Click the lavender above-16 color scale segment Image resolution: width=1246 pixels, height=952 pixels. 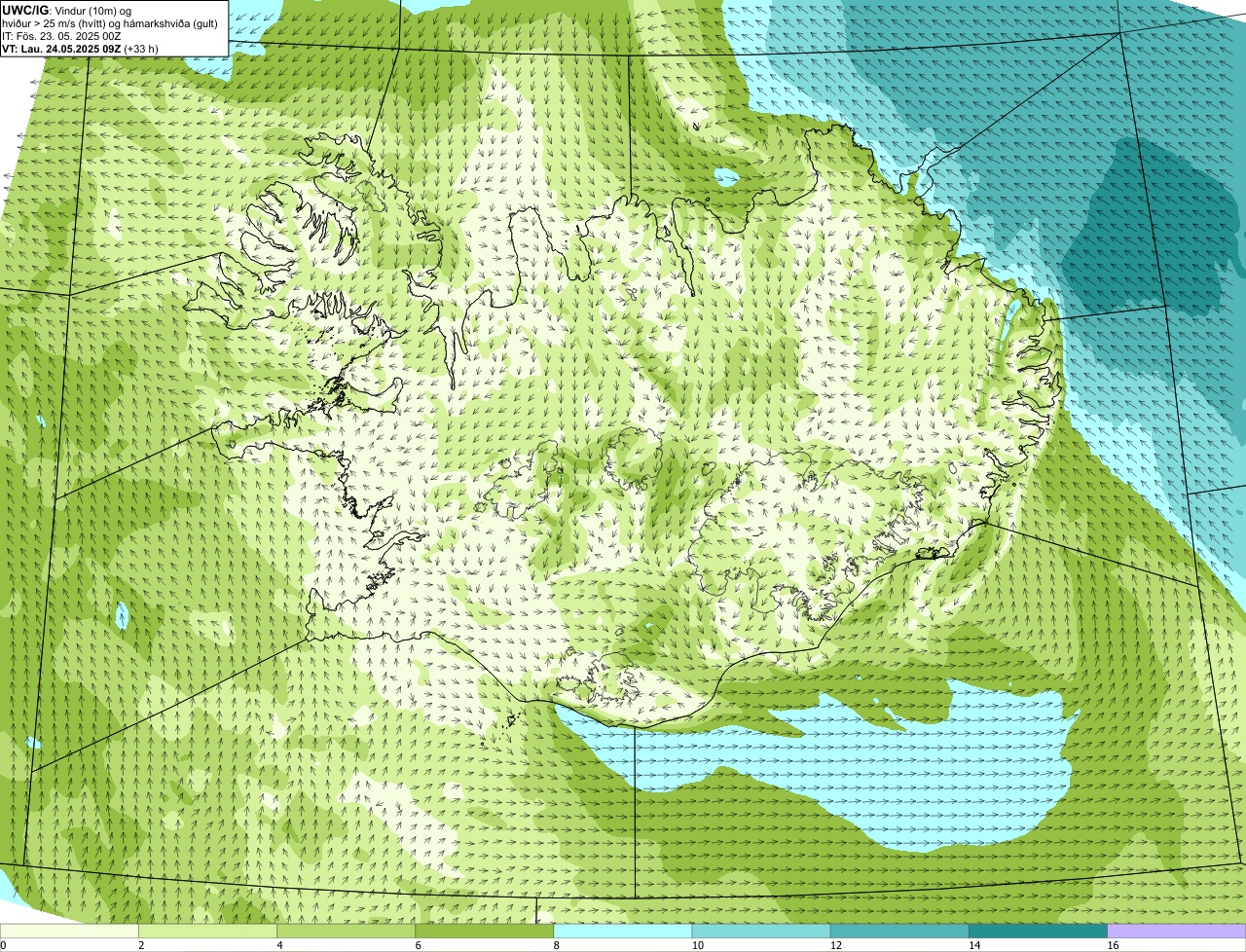1177,931
